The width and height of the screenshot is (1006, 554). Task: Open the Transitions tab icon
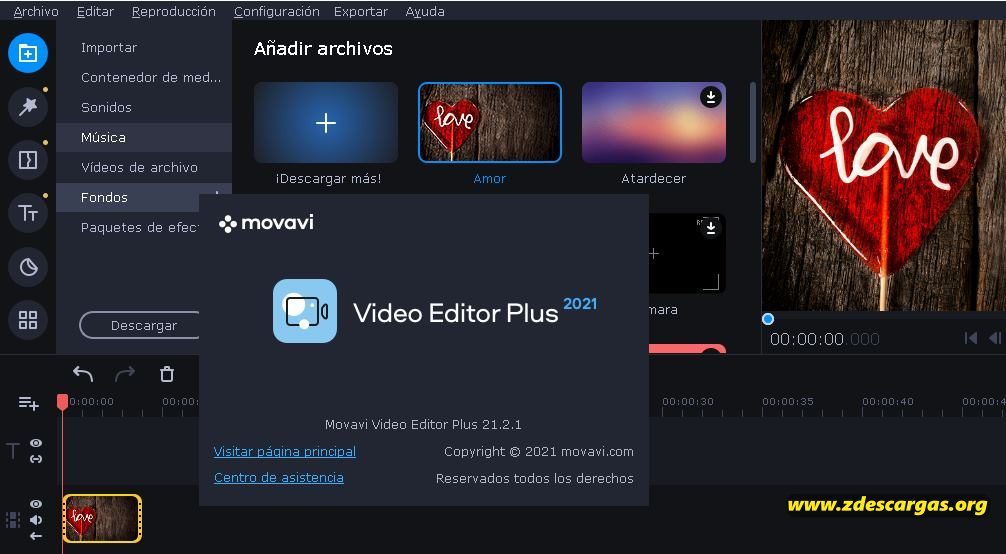(x=28, y=160)
